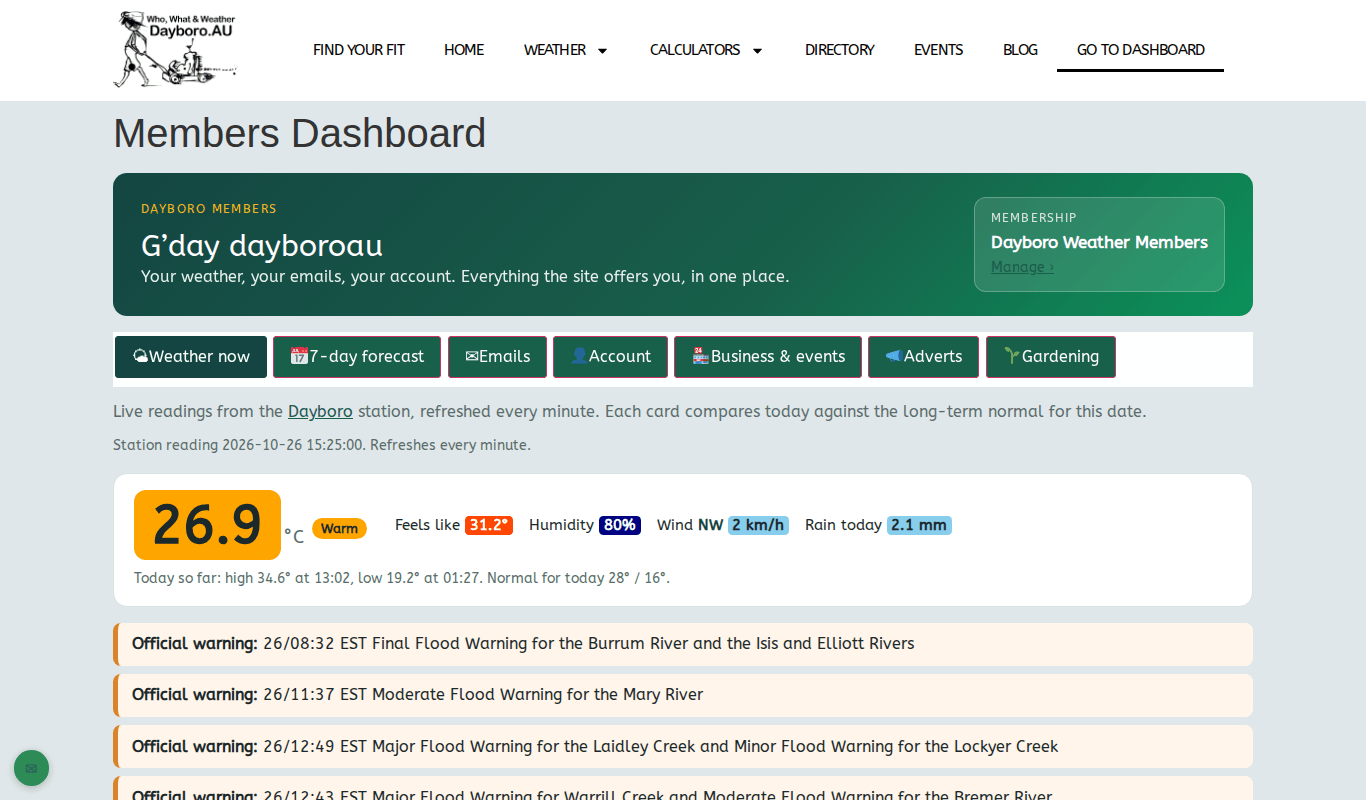Open the Find Your Fit menu item
Viewport: 1366px width, 800px height.
tap(359, 50)
